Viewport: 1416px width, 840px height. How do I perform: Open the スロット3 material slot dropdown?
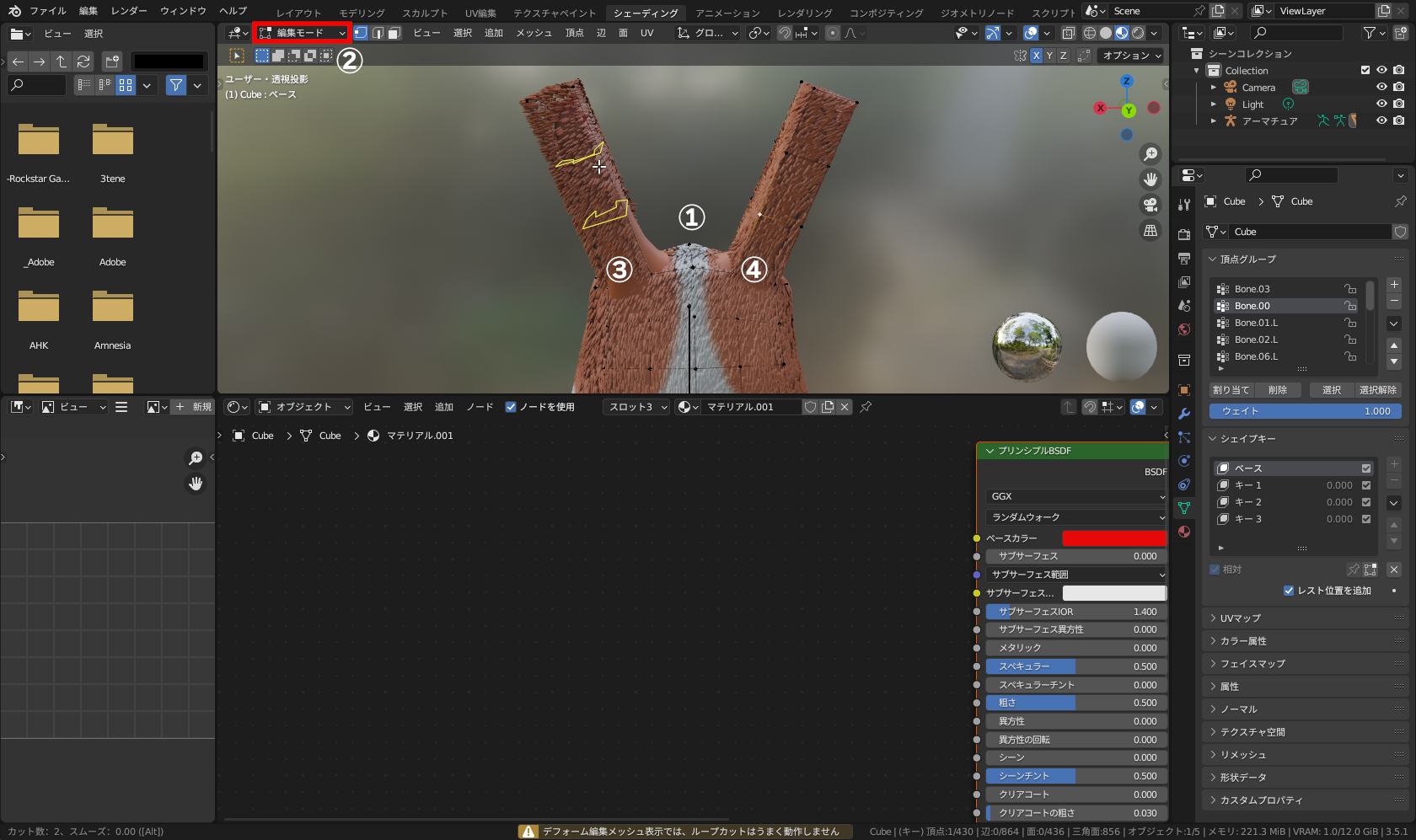(636, 407)
